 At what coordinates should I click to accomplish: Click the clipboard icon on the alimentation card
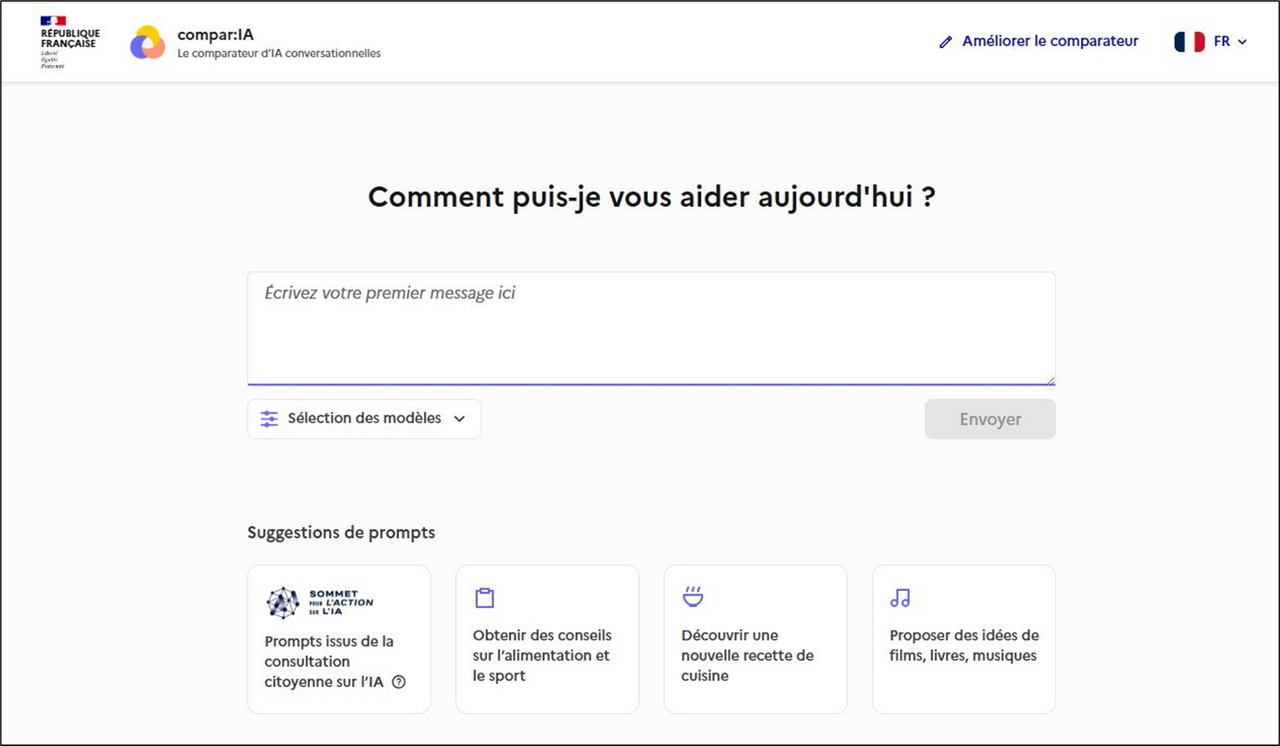pyautogui.click(x=485, y=598)
